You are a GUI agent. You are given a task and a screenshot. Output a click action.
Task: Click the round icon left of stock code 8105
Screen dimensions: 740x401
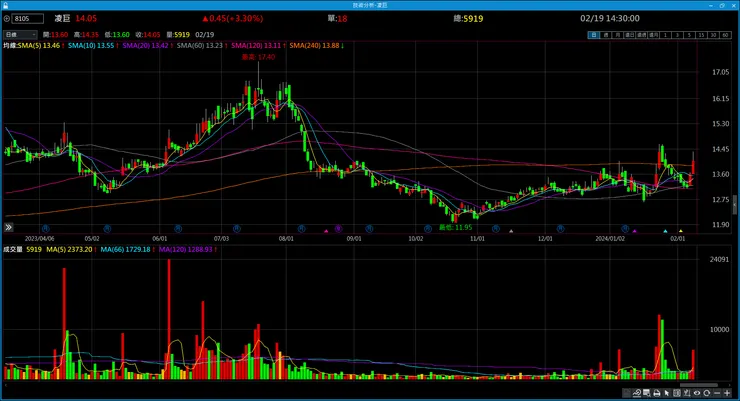[x=7, y=18]
